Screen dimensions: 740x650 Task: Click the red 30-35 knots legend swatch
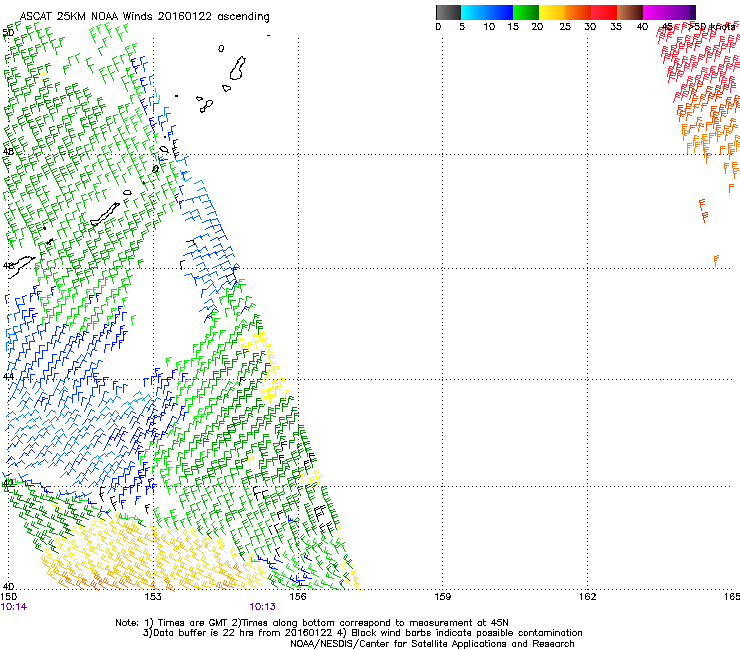tap(604, 12)
